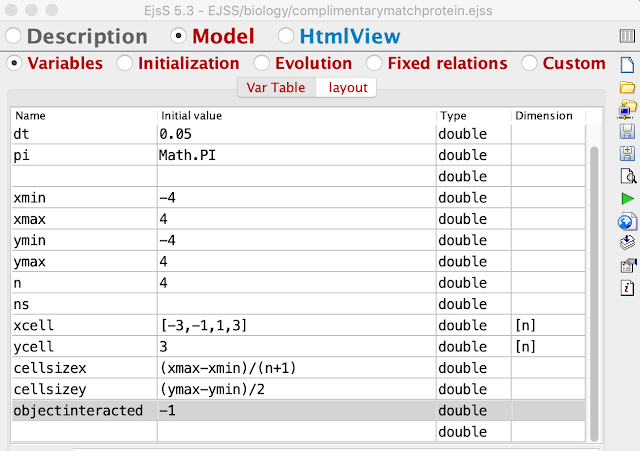The image size is (640, 451).
Task: Switch to the Var Table tab
Action: coord(276,87)
